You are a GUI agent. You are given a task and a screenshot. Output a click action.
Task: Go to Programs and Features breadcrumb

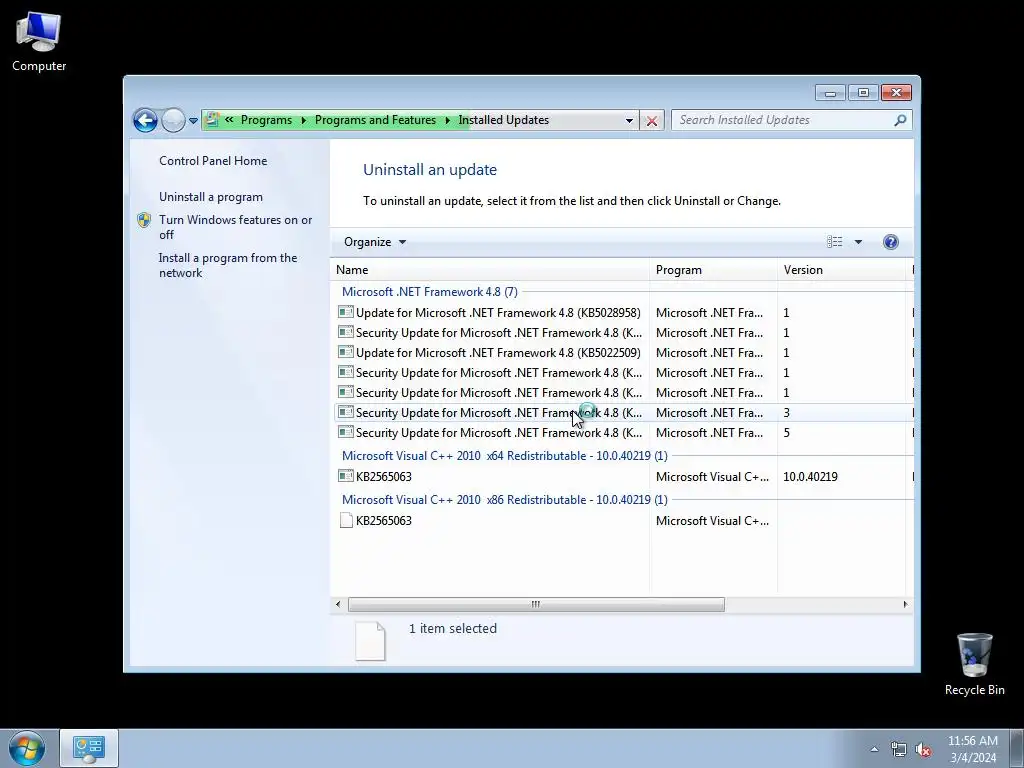[376, 120]
